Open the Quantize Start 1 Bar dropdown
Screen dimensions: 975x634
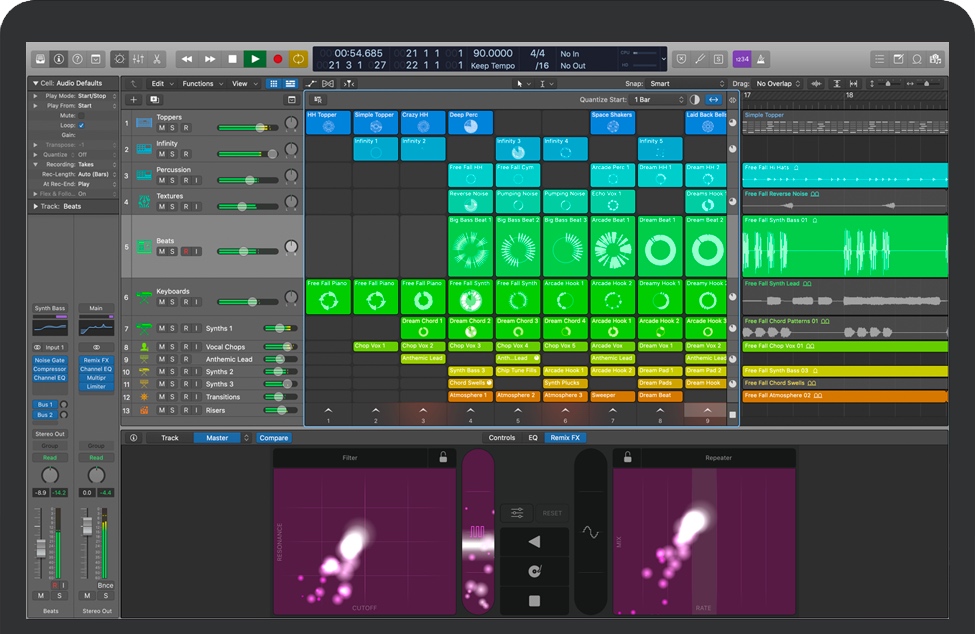[x=657, y=100]
